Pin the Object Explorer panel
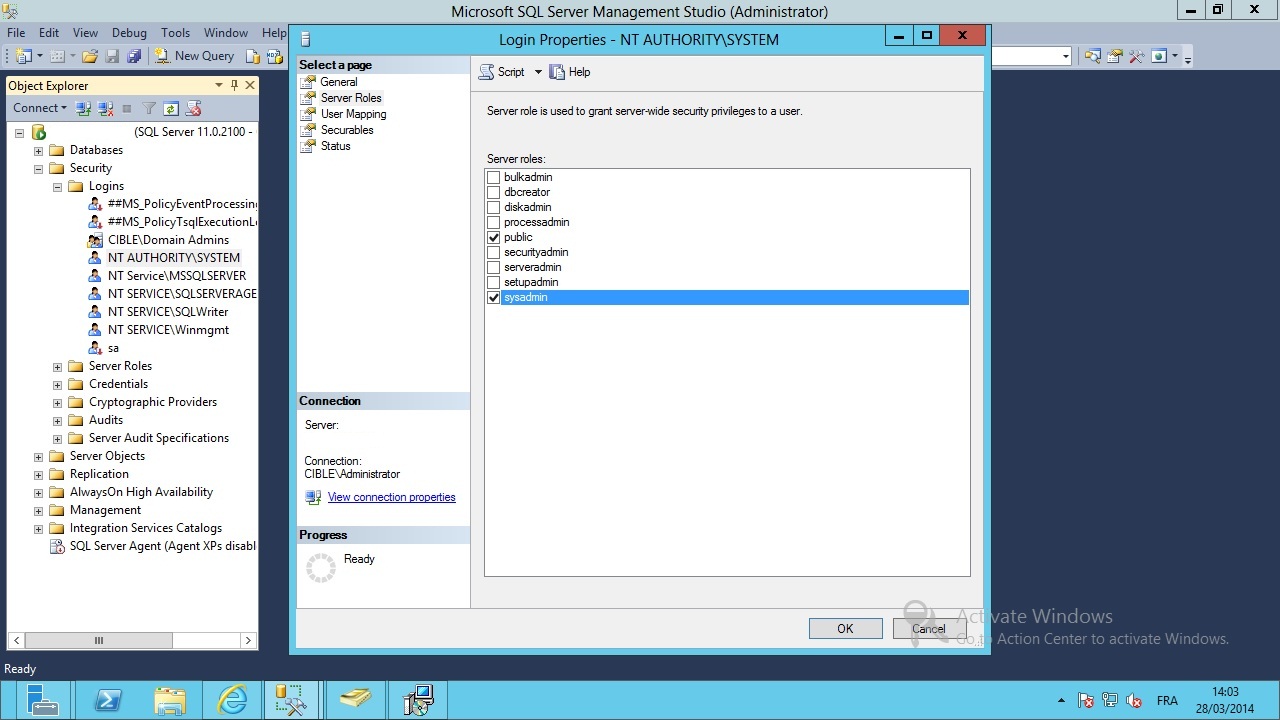This screenshot has height=720, width=1280. (235, 85)
